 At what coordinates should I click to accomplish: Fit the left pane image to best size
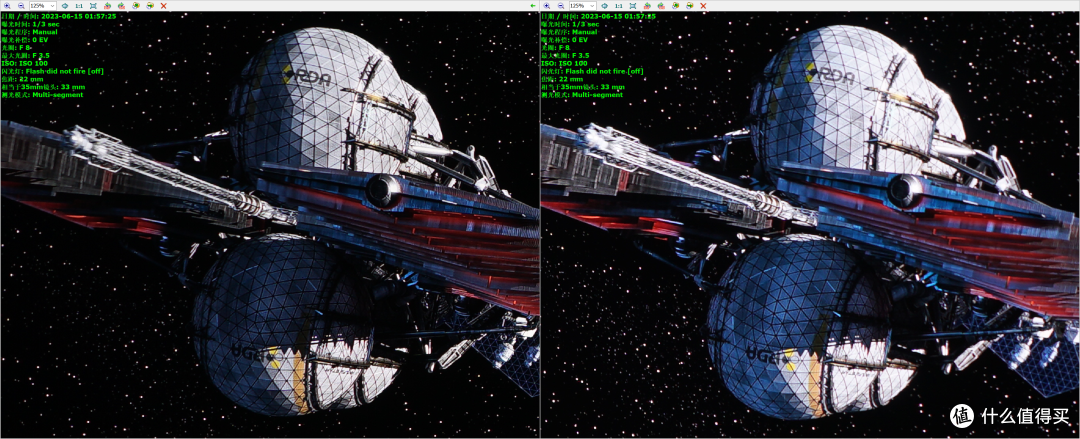click(x=65, y=6)
